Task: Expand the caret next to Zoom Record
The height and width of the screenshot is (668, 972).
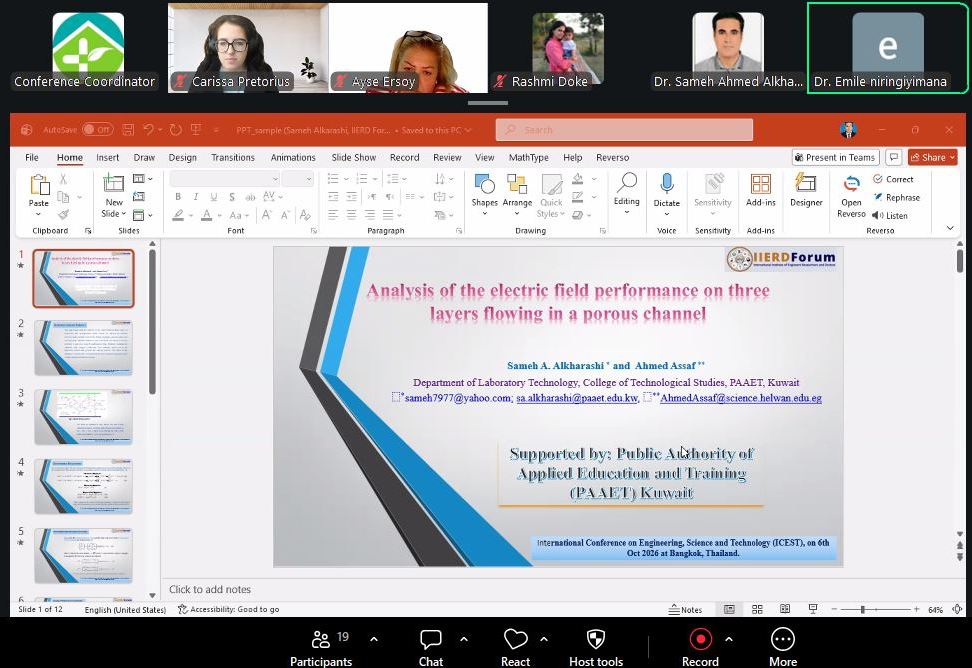Action: 729,639
